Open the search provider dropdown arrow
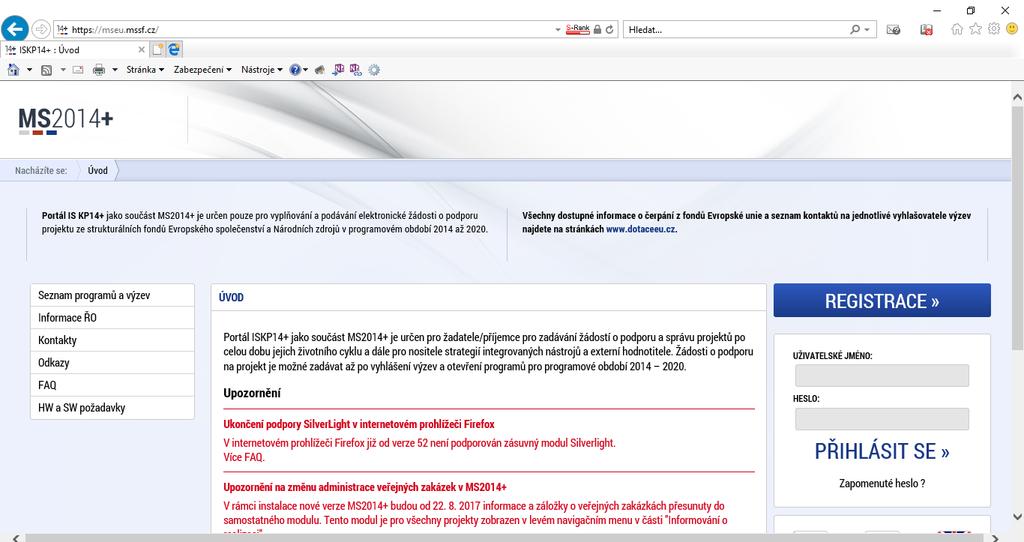This screenshot has height=542, width=1024. [867, 30]
